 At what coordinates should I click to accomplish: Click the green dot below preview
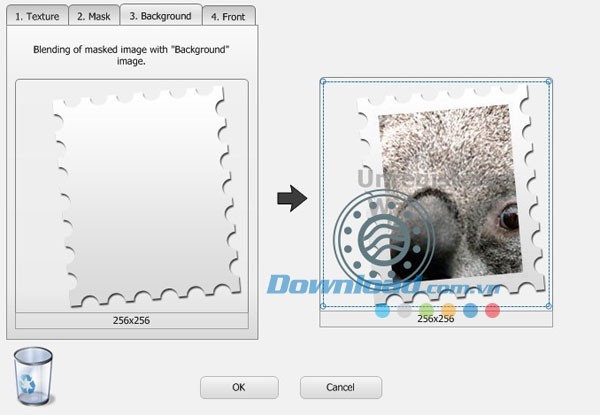point(427,310)
